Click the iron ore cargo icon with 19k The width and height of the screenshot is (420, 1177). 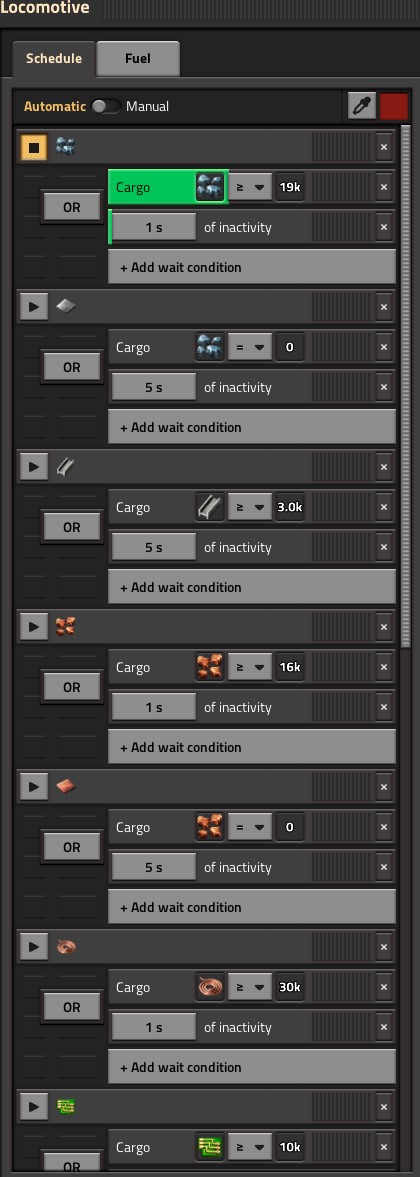[210, 188]
